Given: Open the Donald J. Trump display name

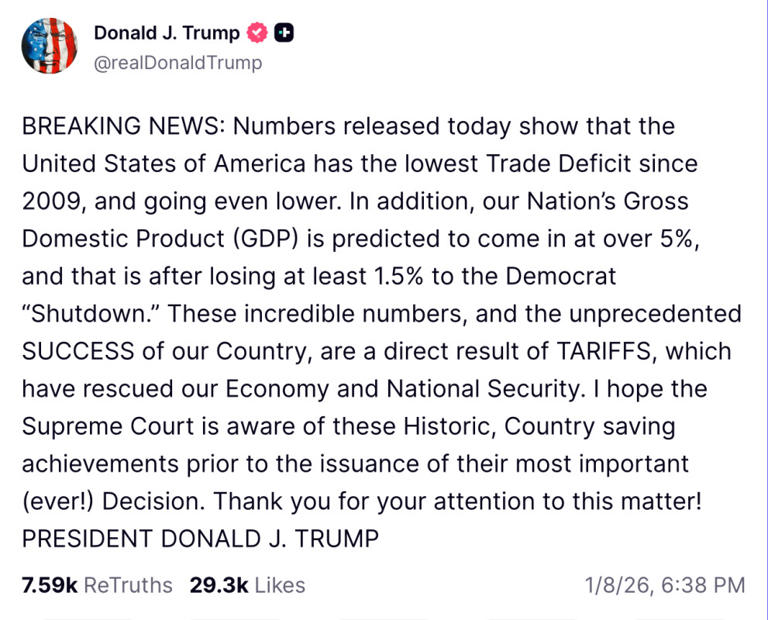Looking at the screenshot, I should [167, 33].
